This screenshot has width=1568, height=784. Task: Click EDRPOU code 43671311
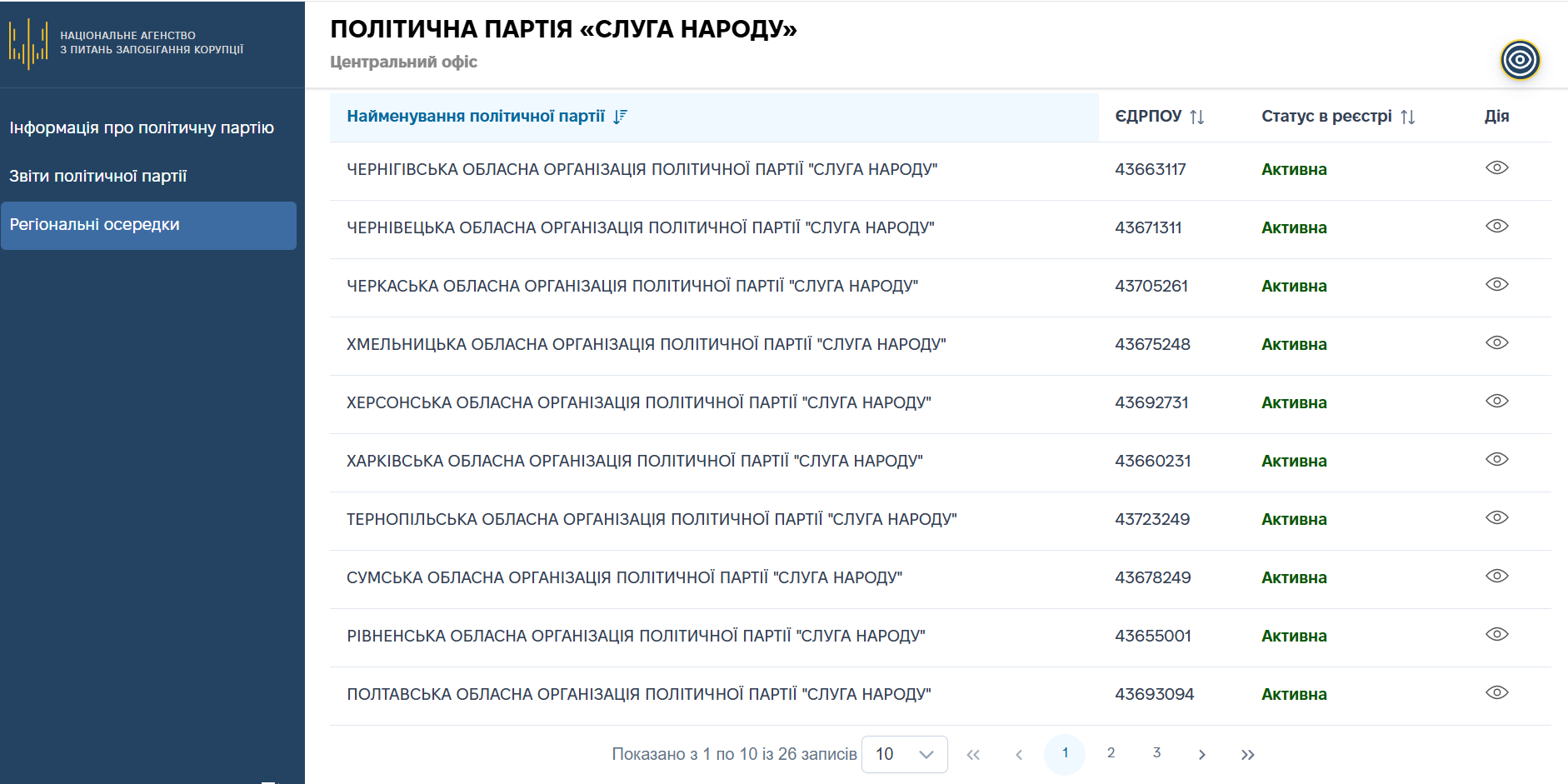click(x=1148, y=228)
